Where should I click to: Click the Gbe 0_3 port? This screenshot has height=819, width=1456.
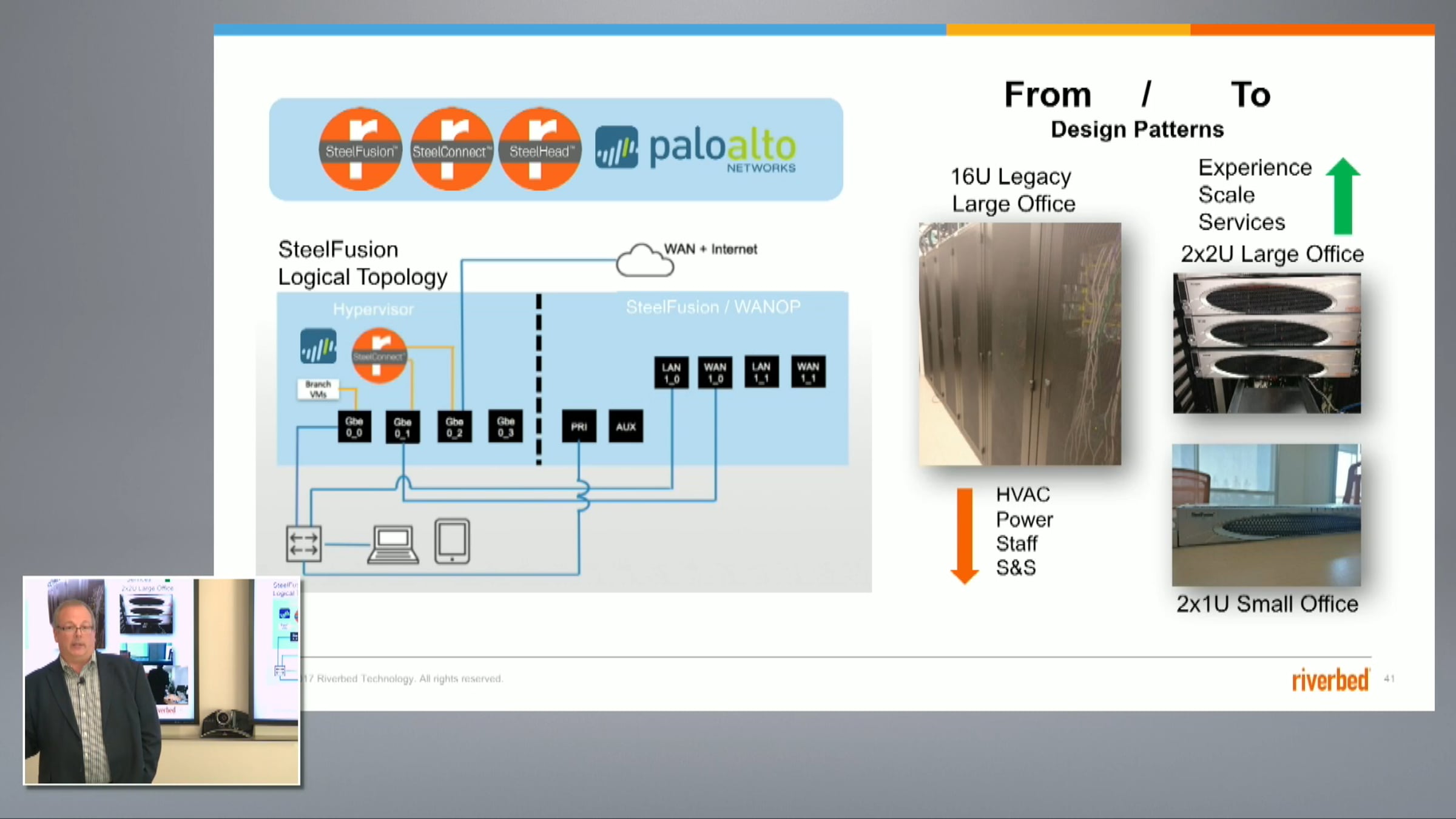(505, 426)
